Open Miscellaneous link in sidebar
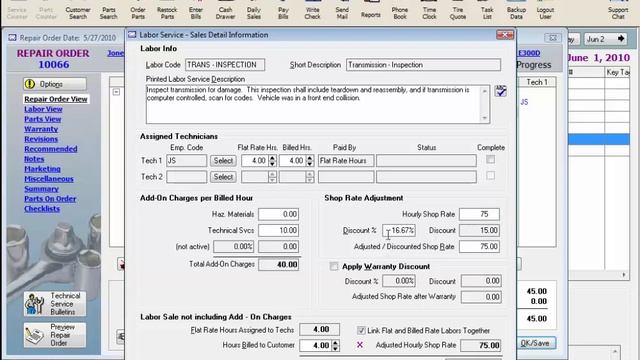 tap(49, 179)
